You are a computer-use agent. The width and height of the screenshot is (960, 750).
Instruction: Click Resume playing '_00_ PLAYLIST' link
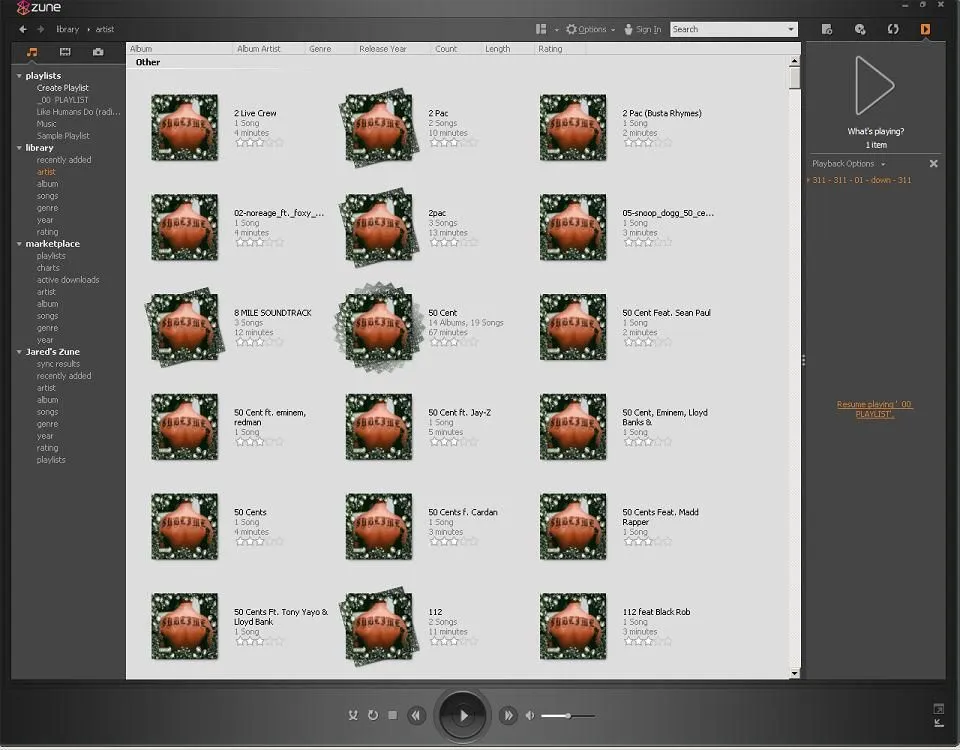point(874,409)
